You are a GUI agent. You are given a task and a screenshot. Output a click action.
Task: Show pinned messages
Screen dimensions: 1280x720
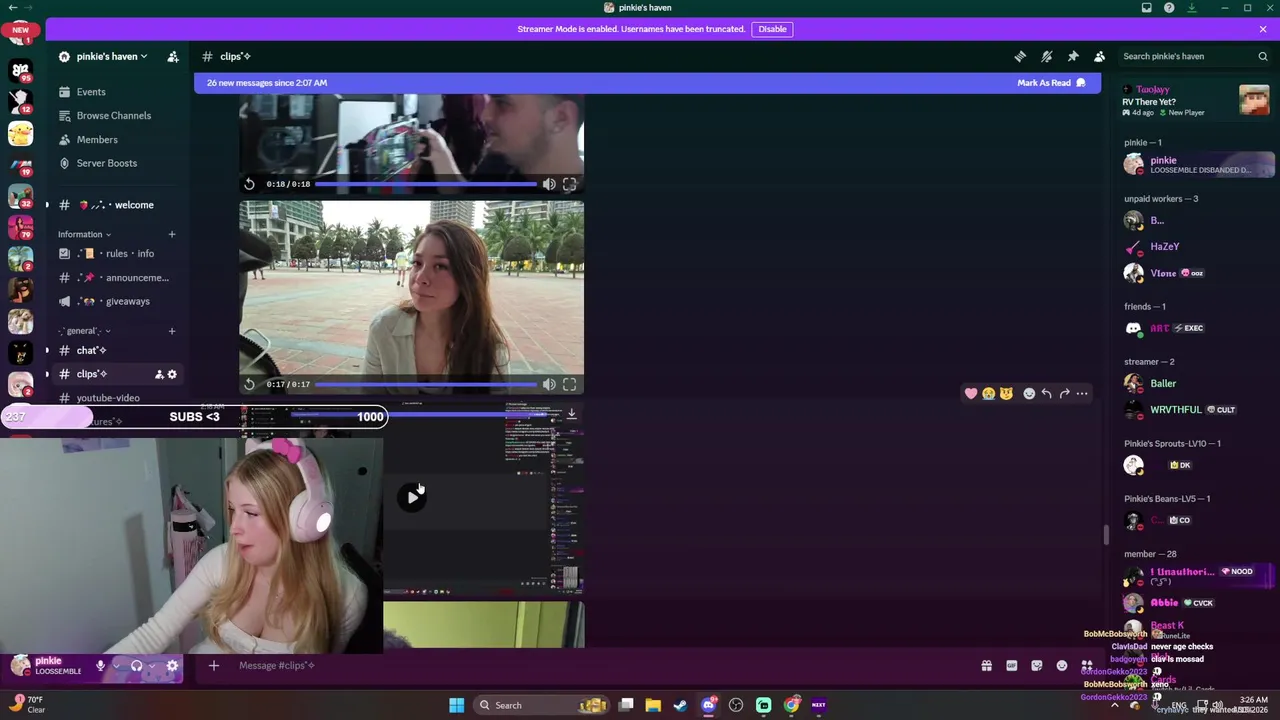(x=1073, y=56)
